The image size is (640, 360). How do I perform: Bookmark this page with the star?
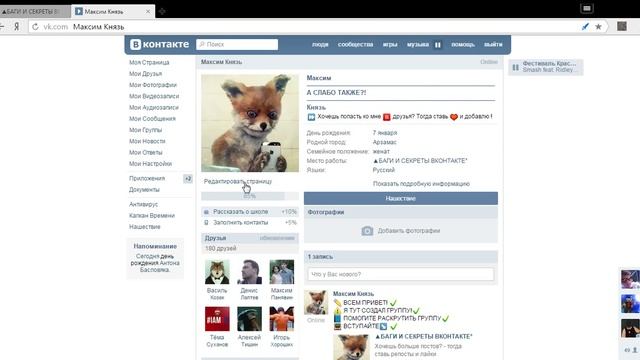[x=598, y=27]
